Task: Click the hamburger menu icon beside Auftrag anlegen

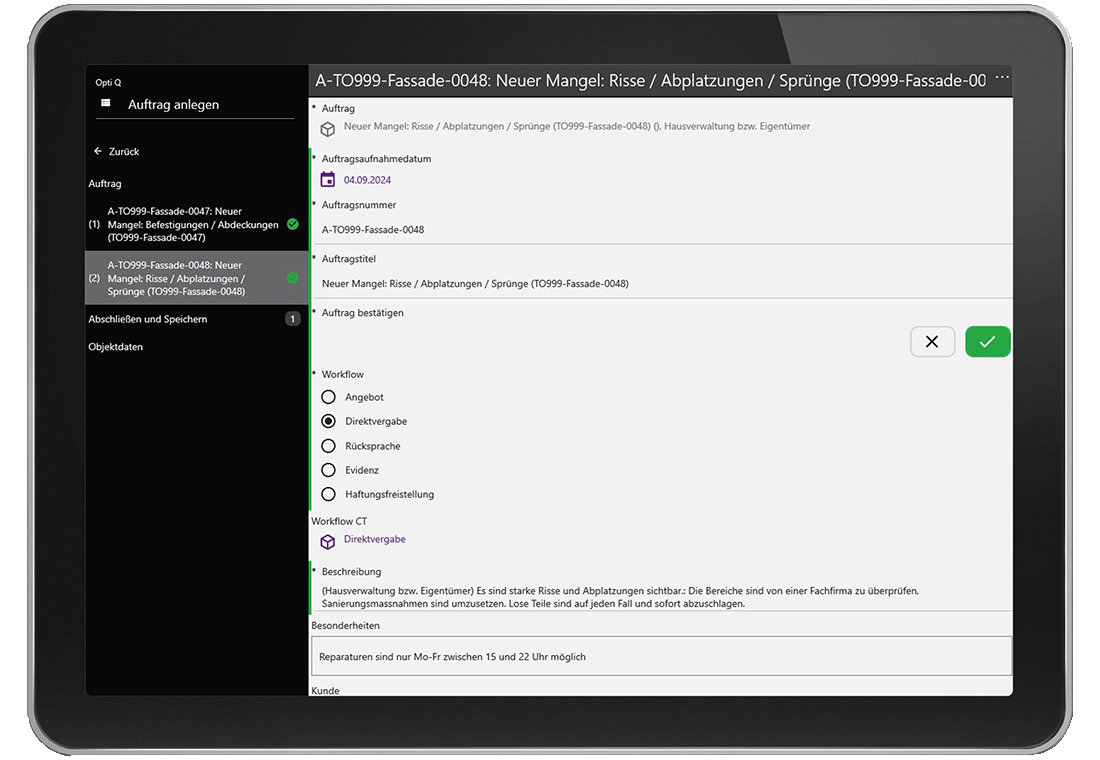Action: click(106, 103)
